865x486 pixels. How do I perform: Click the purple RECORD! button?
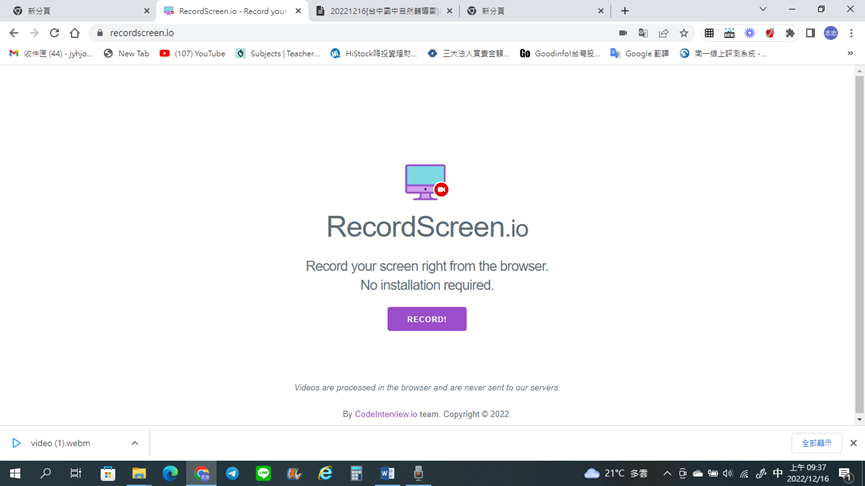(426, 319)
